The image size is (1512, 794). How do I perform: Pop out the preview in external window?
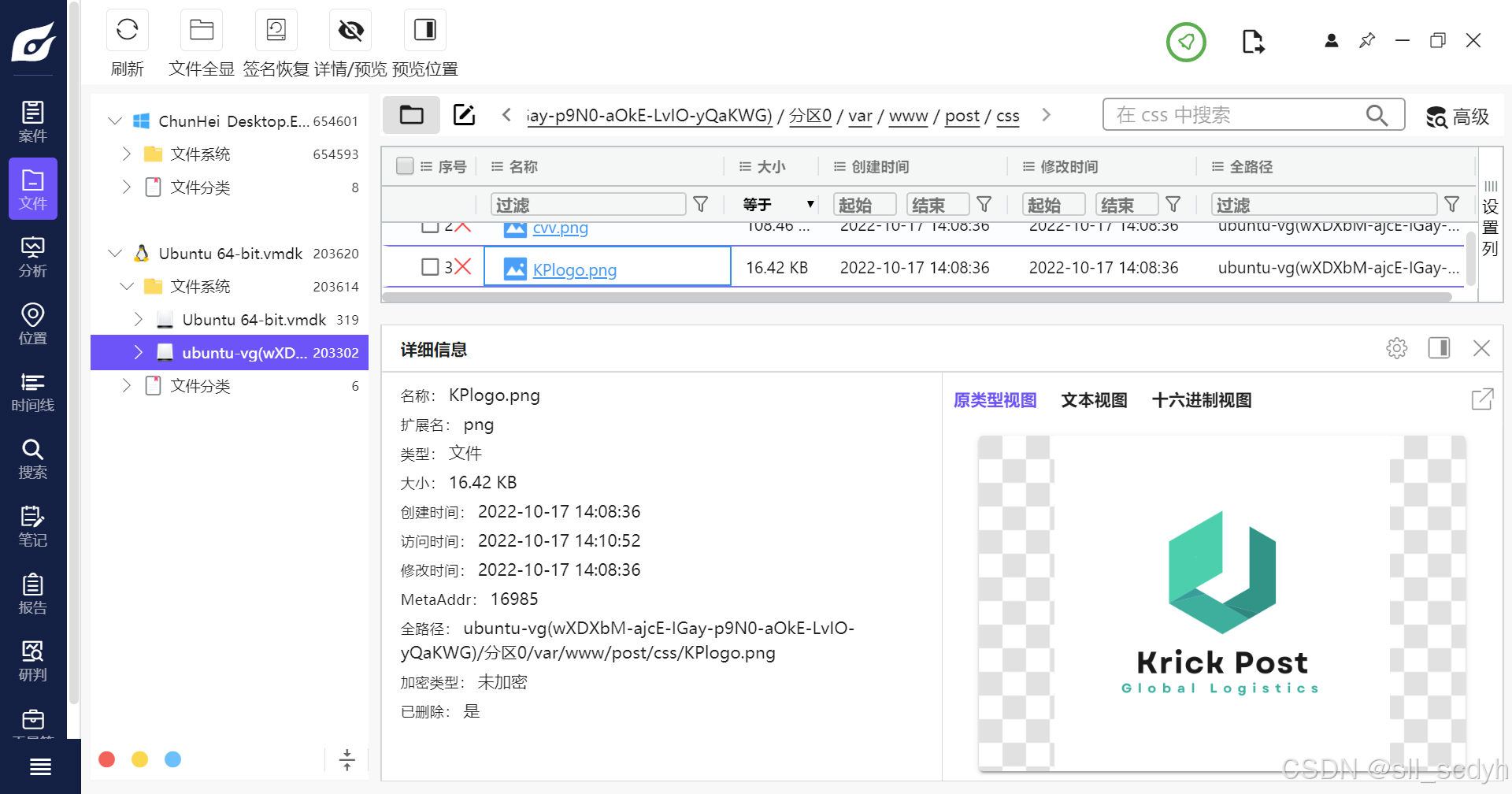pos(1482,399)
